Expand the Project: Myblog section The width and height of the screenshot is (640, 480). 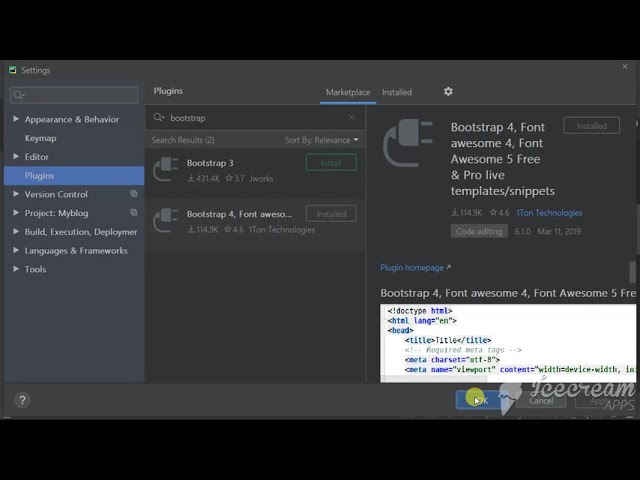pyautogui.click(x=16, y=213)
